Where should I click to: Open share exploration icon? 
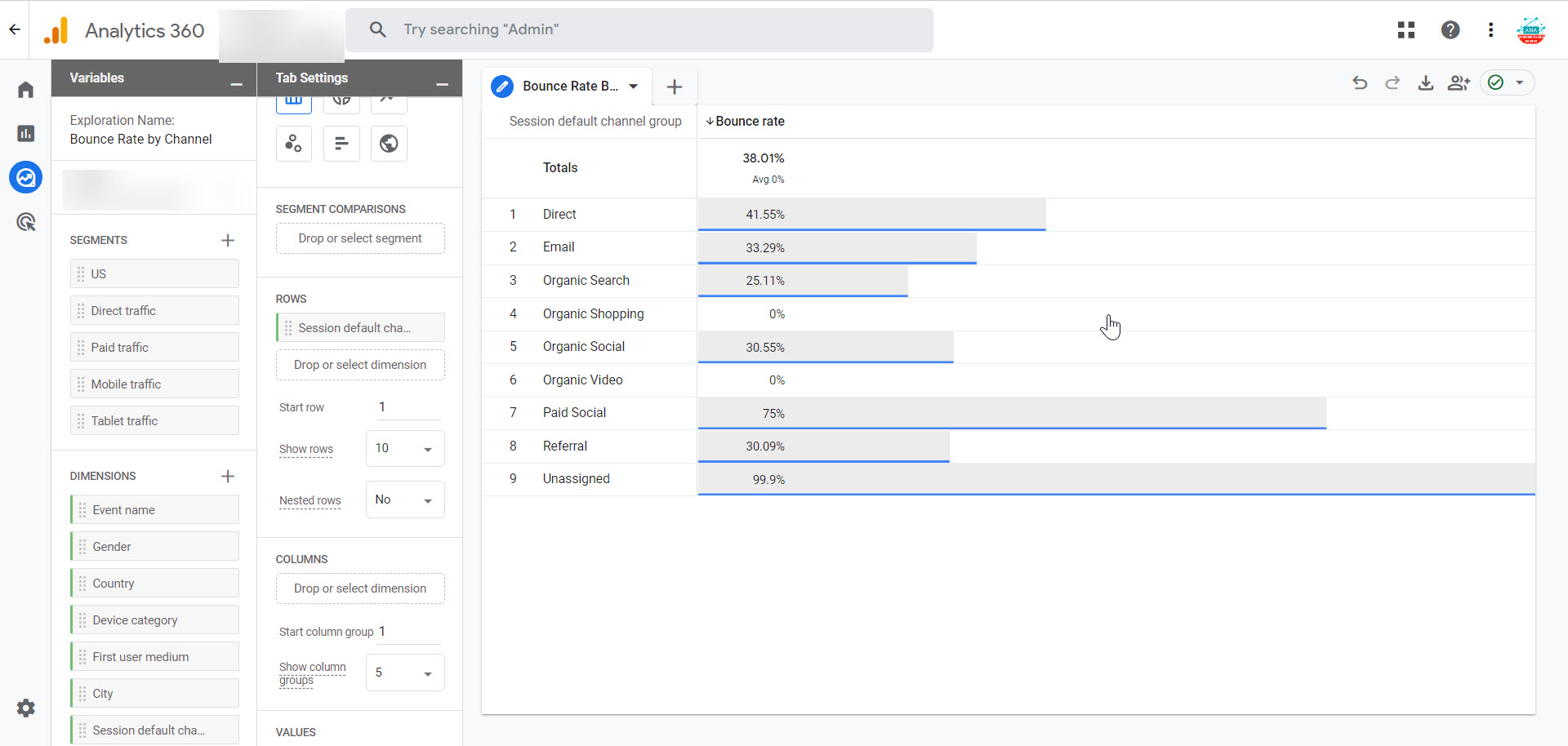click(1459, 83)
